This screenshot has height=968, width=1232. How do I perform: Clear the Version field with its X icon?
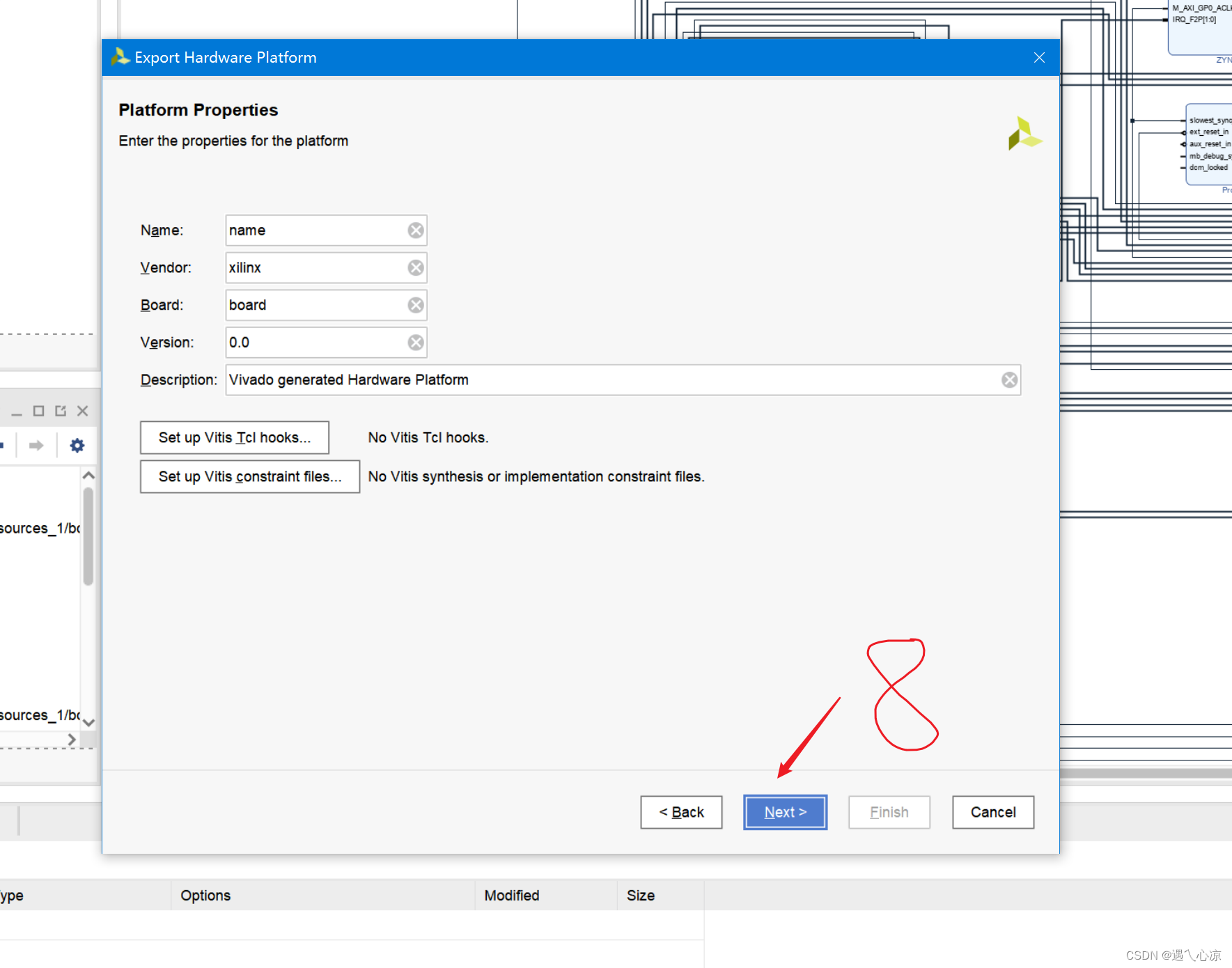pos(416,343)
